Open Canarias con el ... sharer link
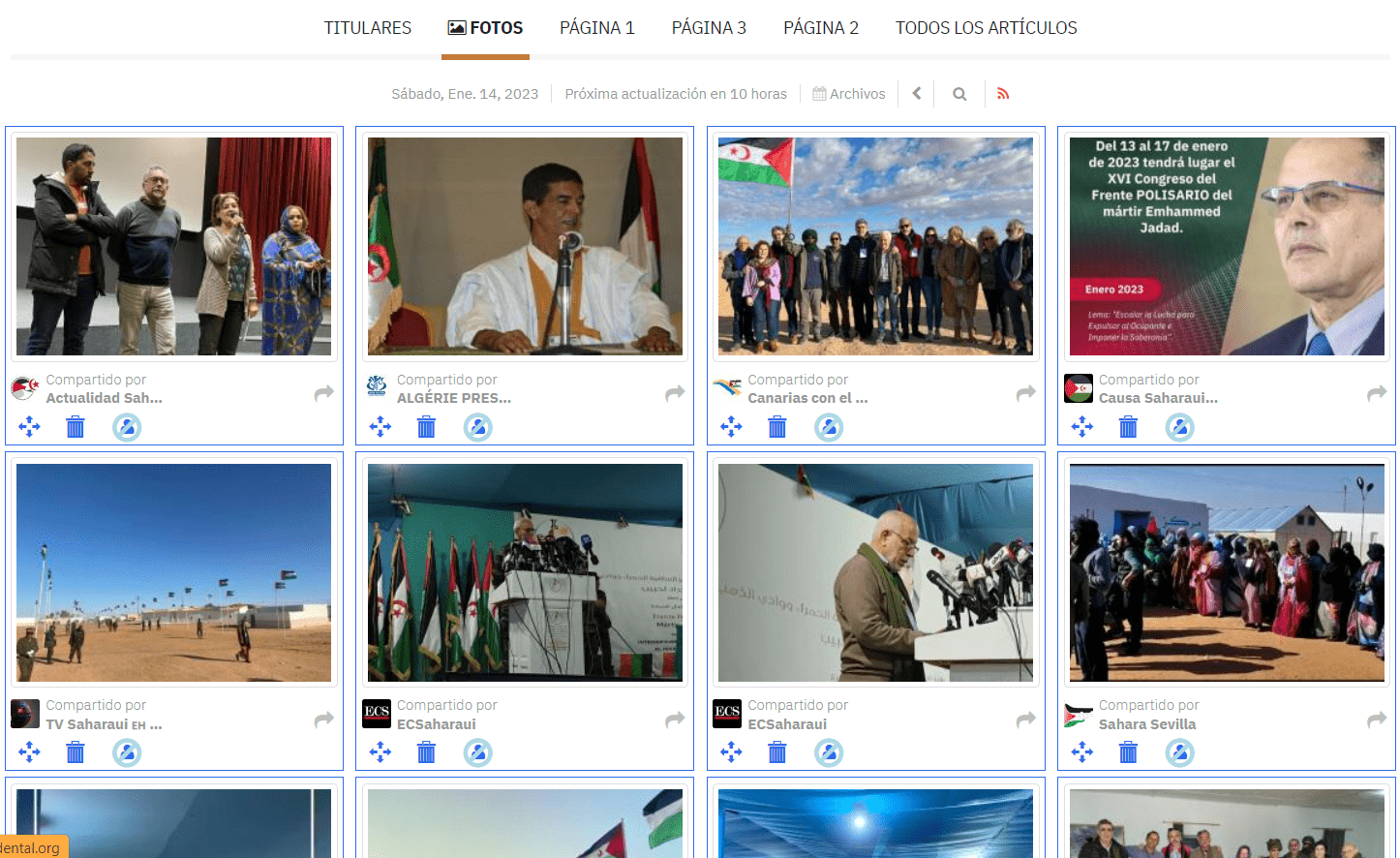 (807, 398)
